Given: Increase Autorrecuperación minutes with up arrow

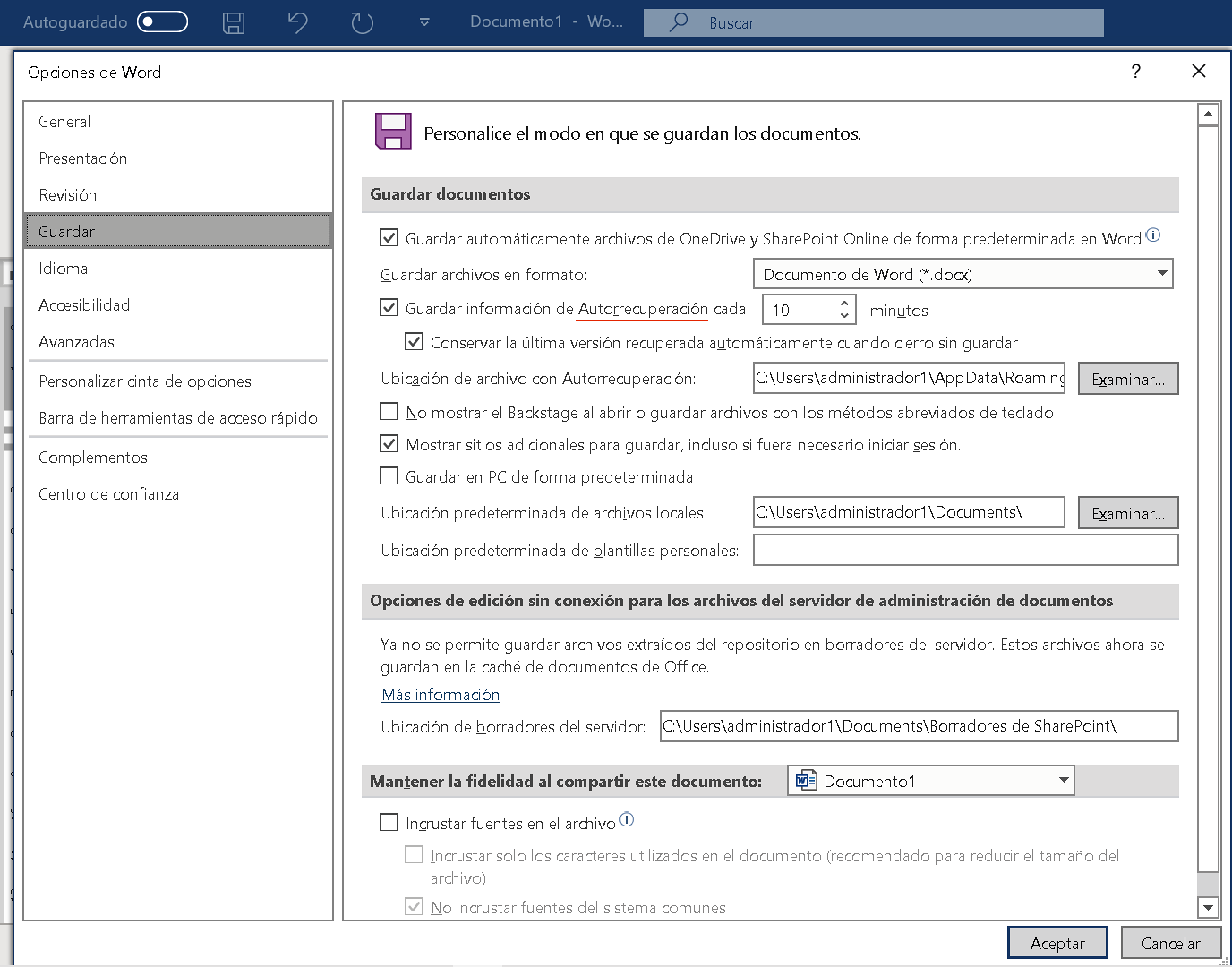Looking at the screenshot, I should point(844,304).
